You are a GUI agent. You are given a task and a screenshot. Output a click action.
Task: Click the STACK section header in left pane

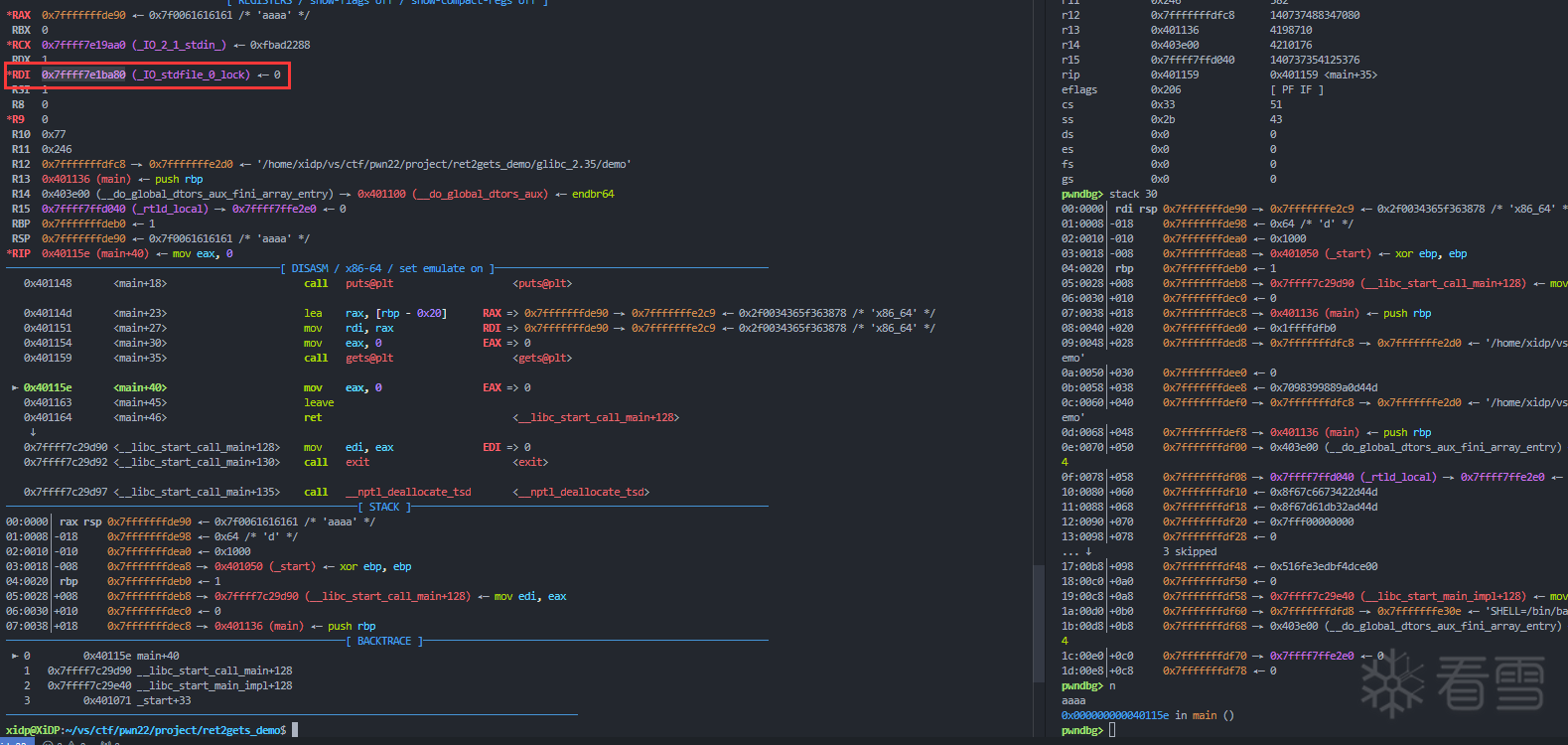click(x=384, y=507)
